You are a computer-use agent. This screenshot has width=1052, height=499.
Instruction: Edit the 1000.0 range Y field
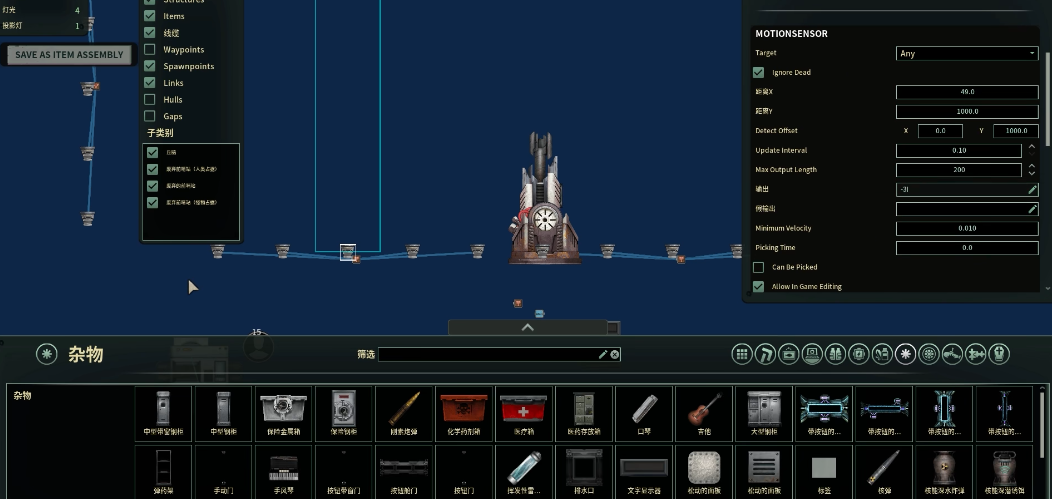(967, 111)
